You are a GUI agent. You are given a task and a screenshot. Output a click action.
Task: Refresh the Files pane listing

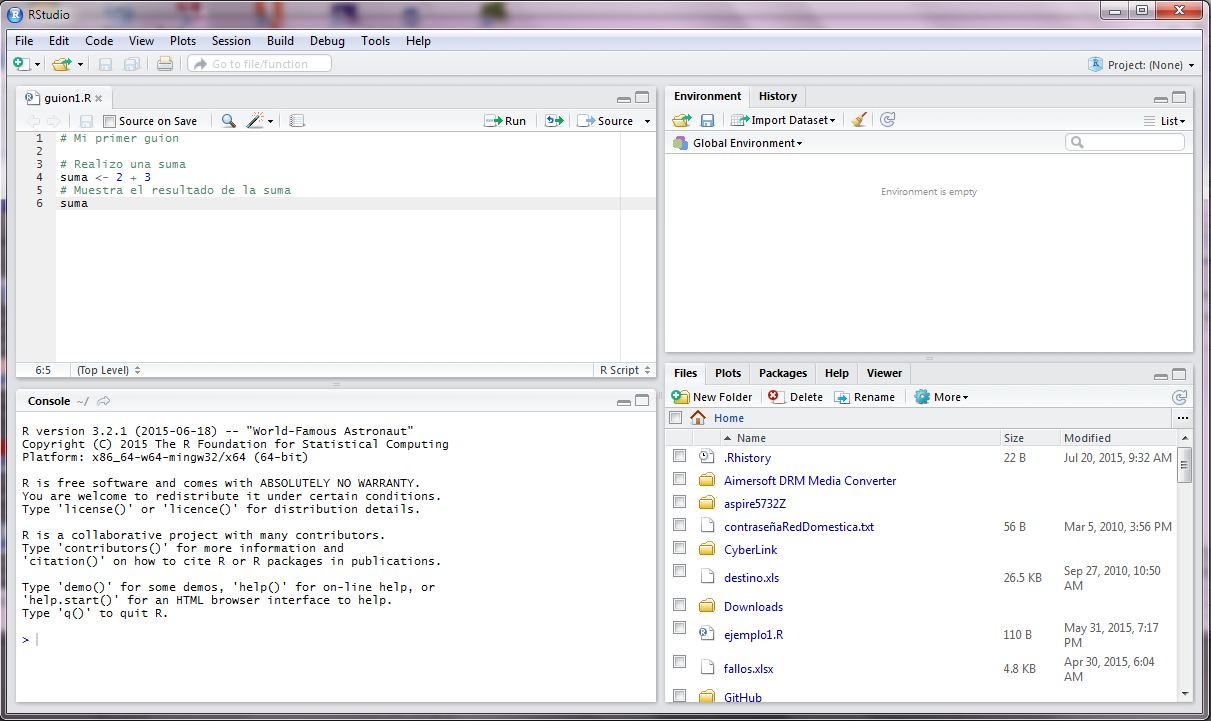click(x=1179, y=397)
